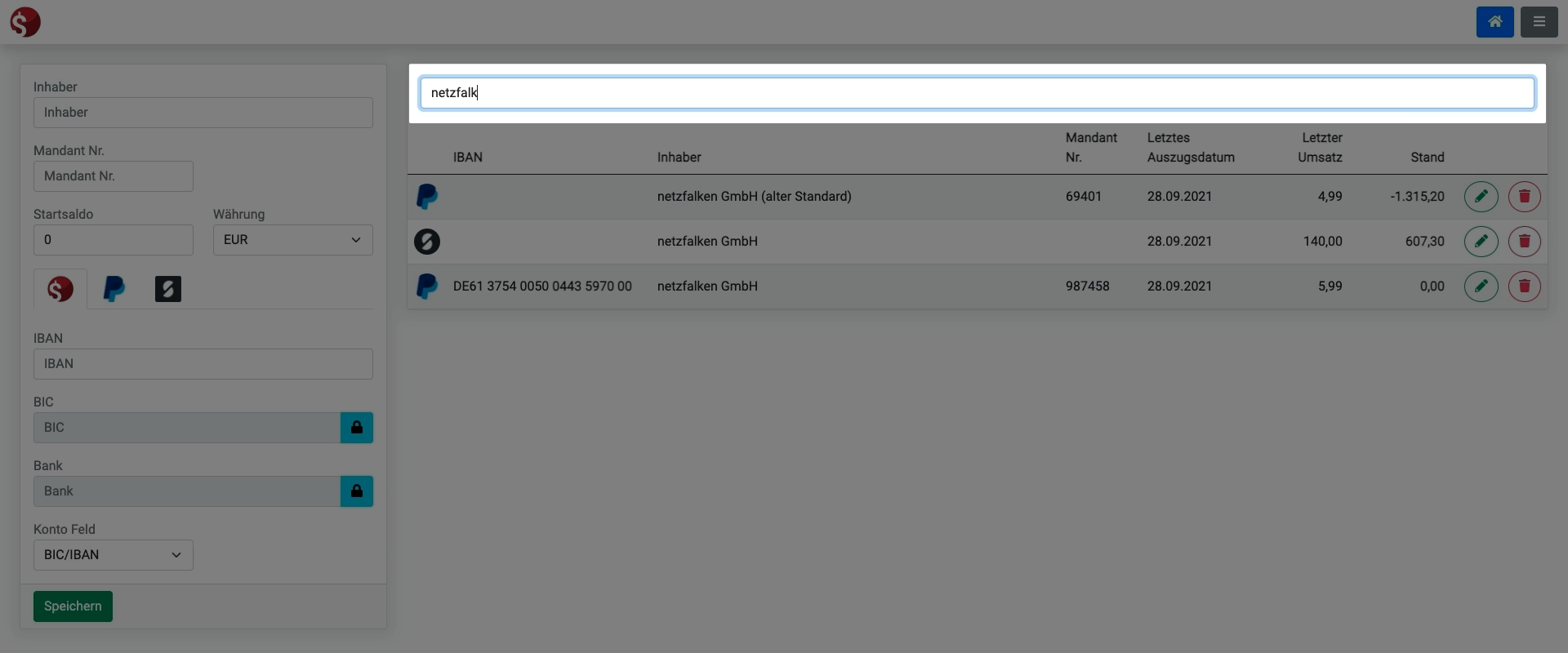Click the Stand column header
The width and height of the screenshot is (1568, 653).
(x=1428, y=158)
